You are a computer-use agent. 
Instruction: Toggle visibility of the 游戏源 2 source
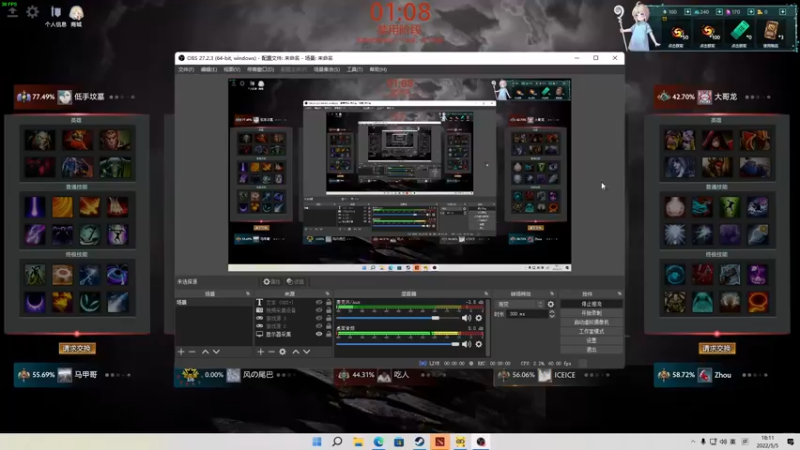(x=319, y=326)
